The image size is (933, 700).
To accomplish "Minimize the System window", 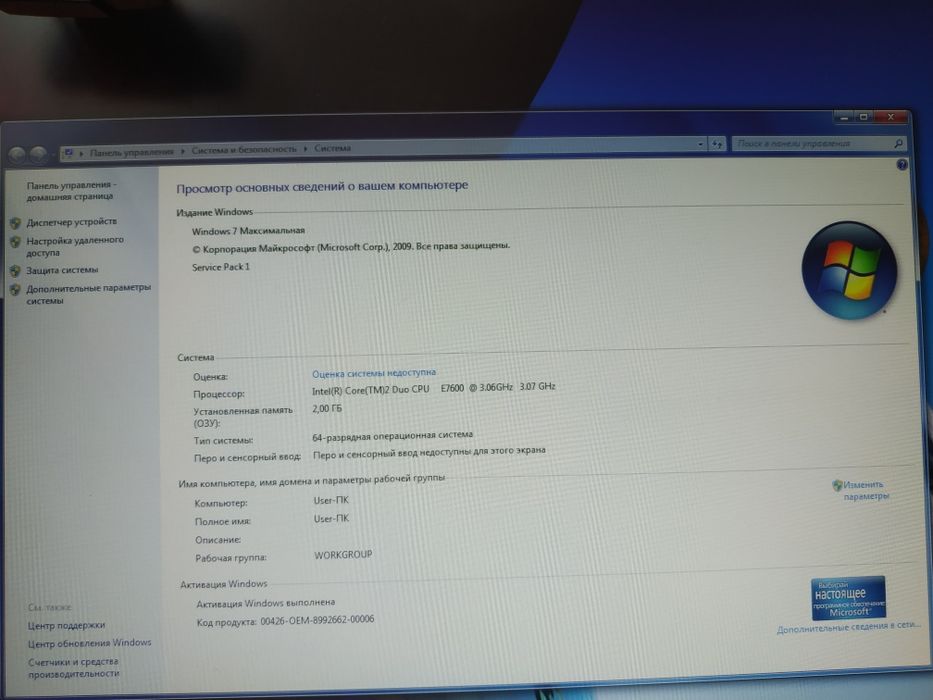I will [843, 118].
